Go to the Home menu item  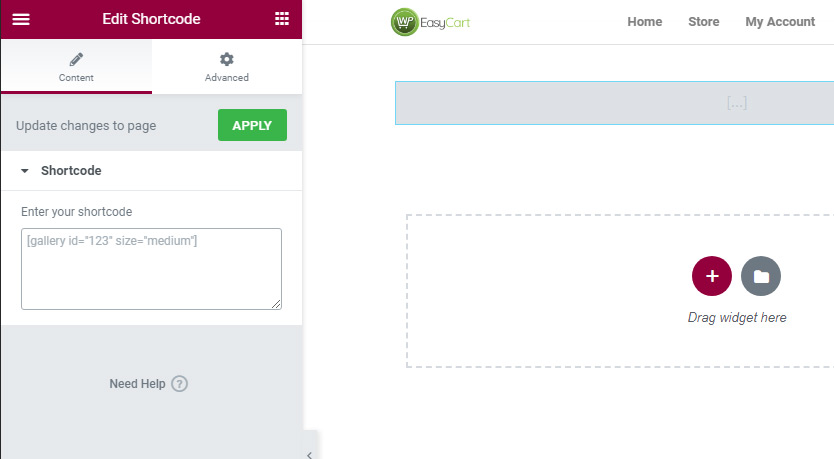[645, 22]
